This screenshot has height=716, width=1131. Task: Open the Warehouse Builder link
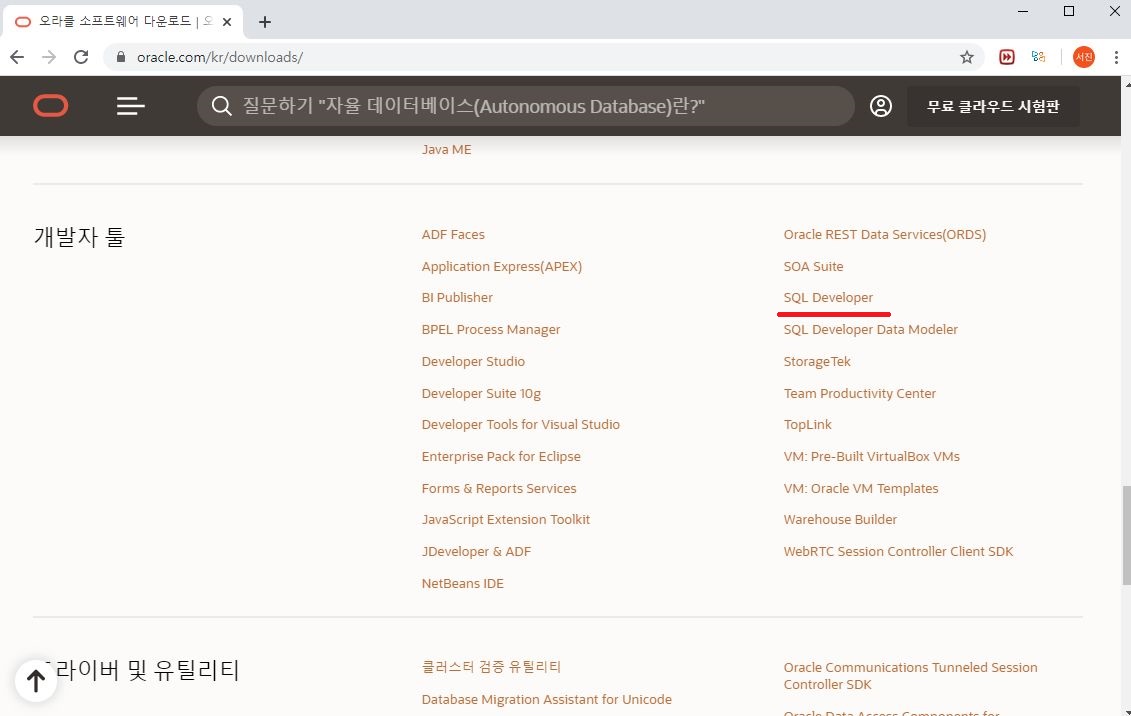pos(840,519)
